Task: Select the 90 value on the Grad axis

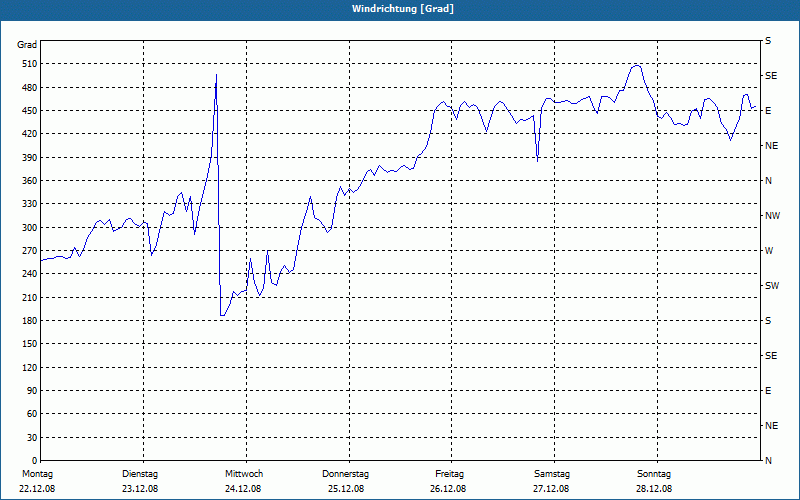Action: click(x=32, y=391)
